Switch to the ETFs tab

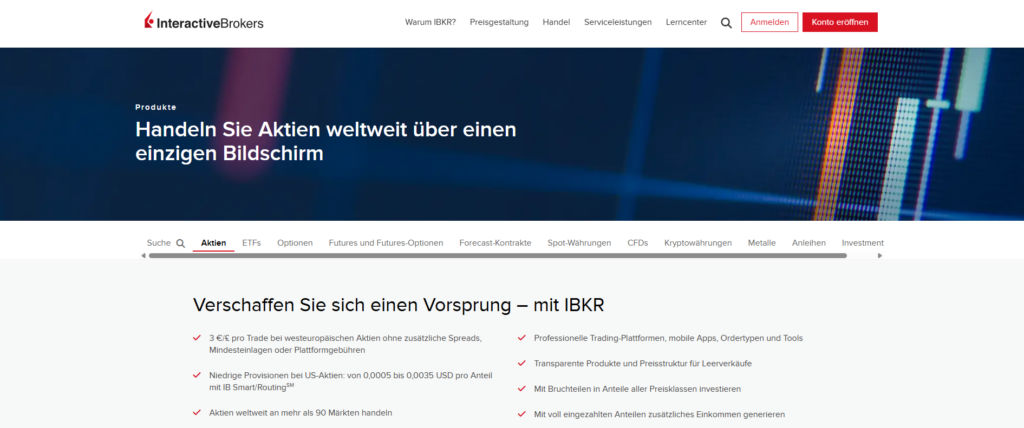[x=251, y=243]
